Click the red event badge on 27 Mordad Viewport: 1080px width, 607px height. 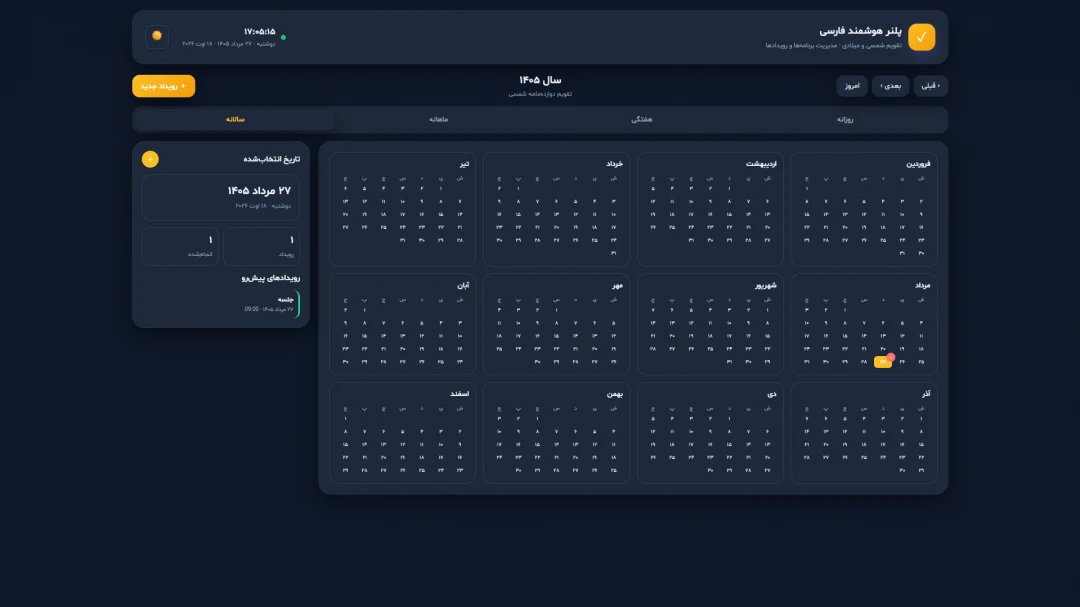891,357
